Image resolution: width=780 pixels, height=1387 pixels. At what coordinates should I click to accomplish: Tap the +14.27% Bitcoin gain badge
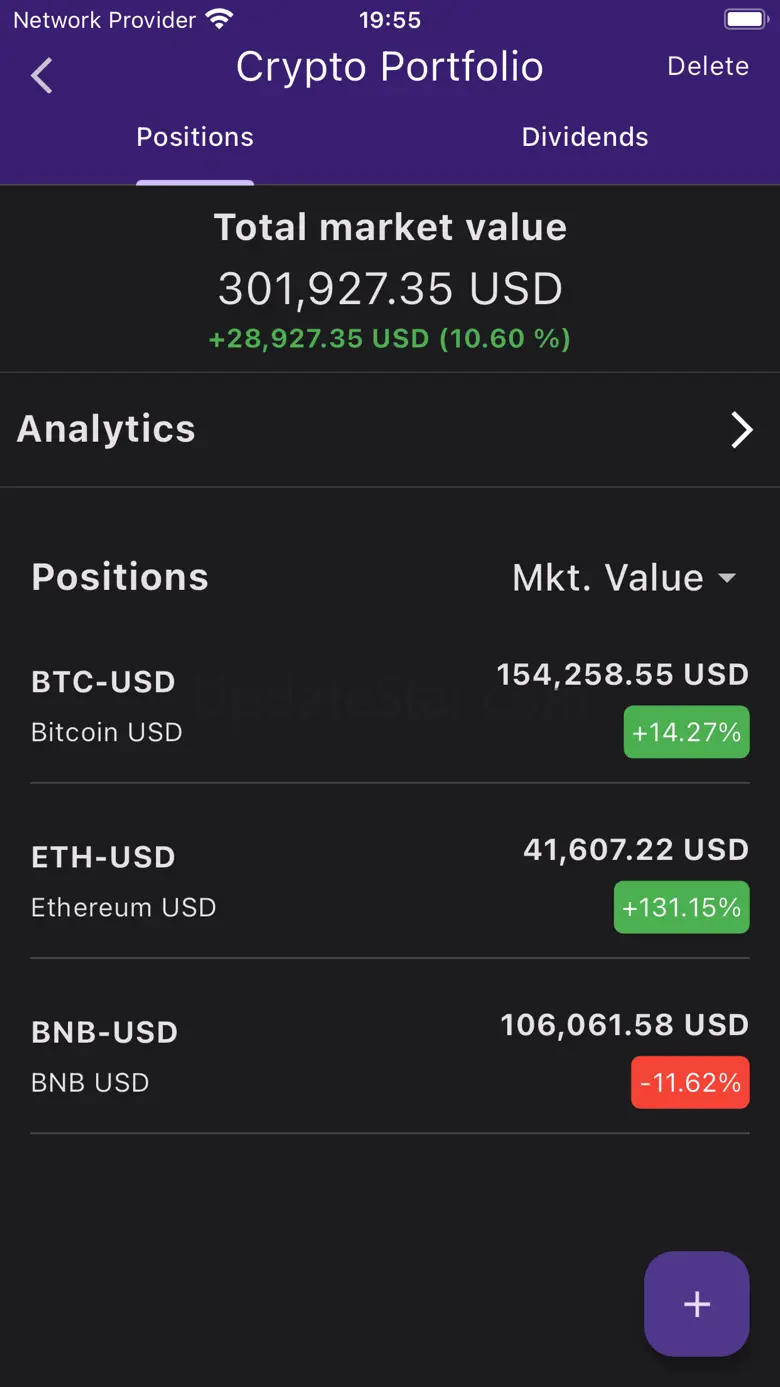[686, 732]
